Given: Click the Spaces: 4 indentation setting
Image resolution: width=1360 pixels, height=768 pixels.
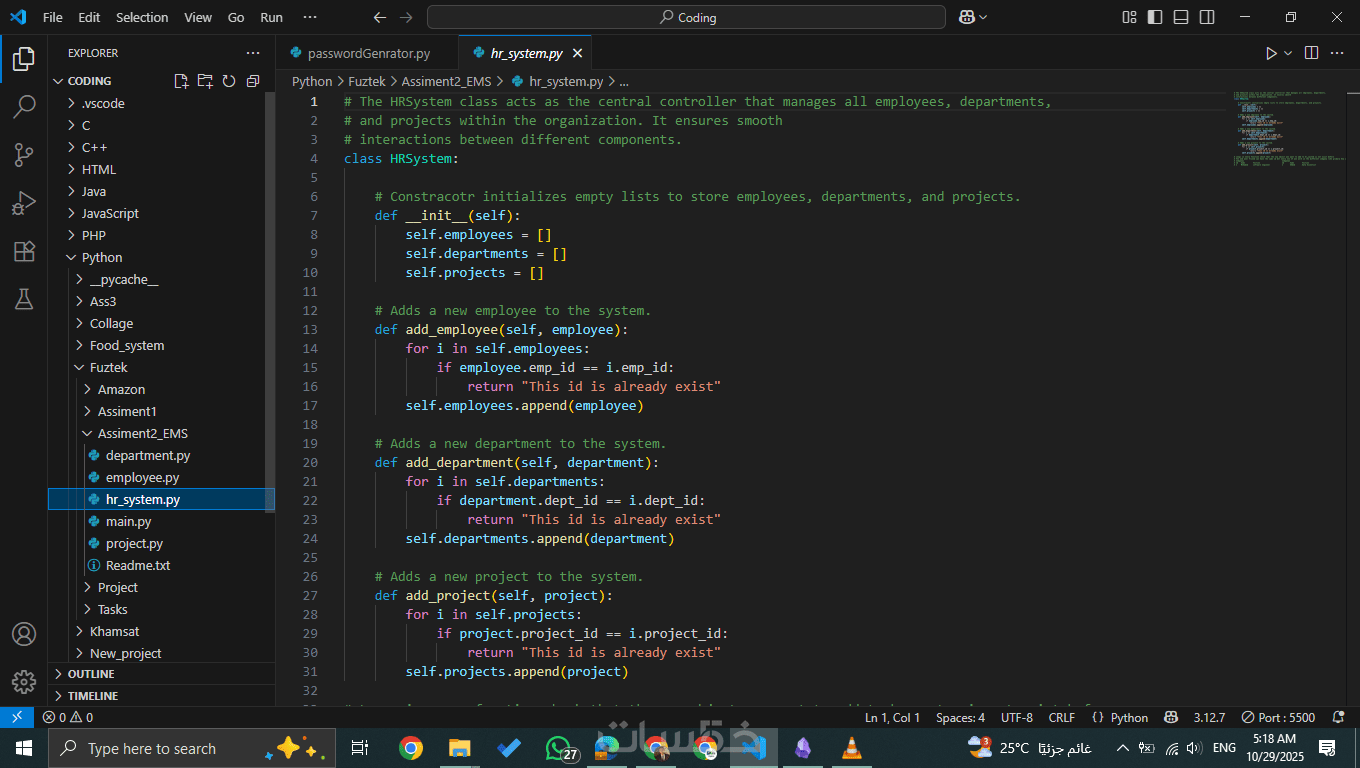Looking at the screenshot, I should 960,717.
